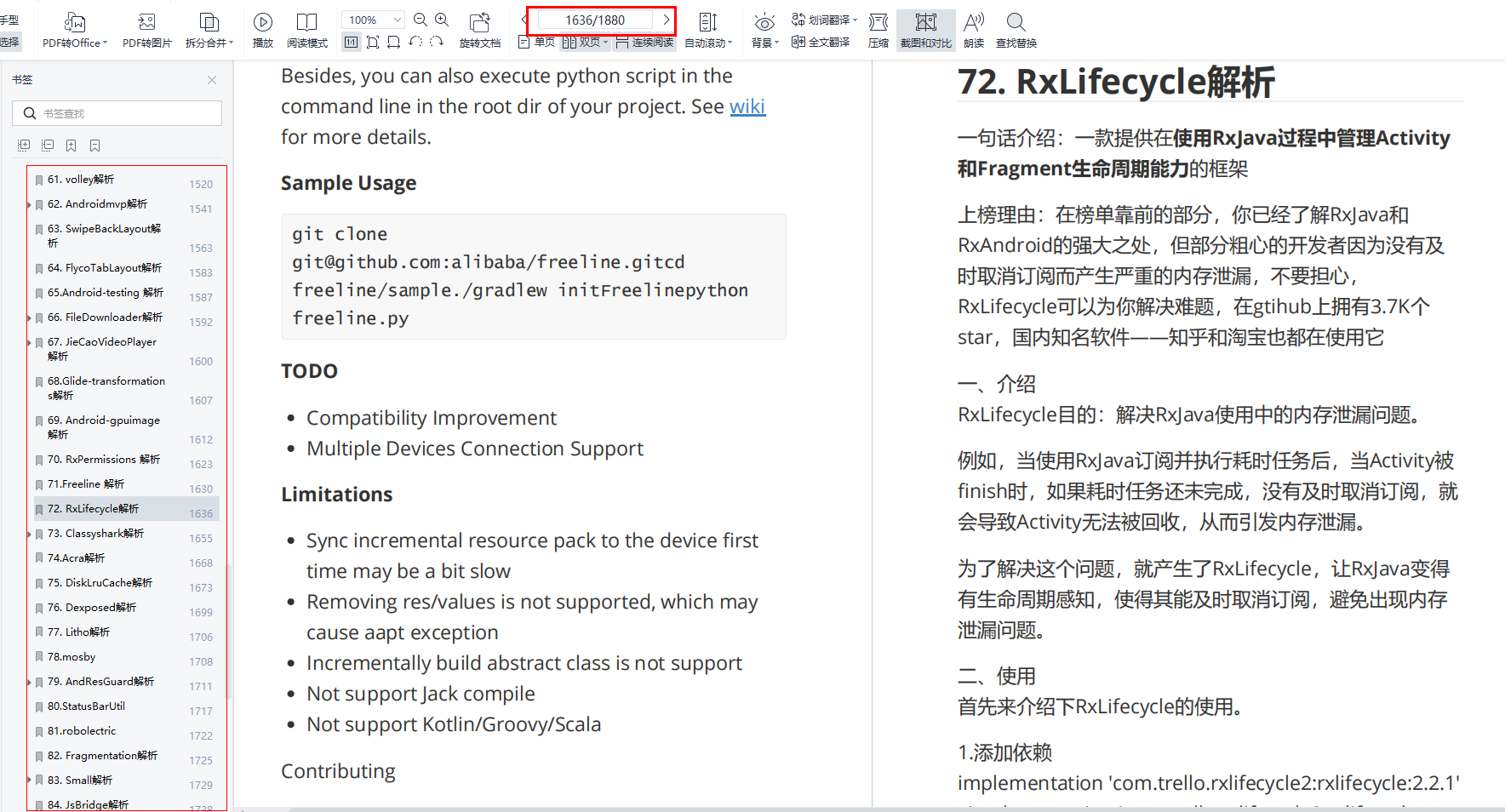Open the 自动滚动 auto-scroll dropdown
The image size is (1505, 812).
[x=708, y=30]
